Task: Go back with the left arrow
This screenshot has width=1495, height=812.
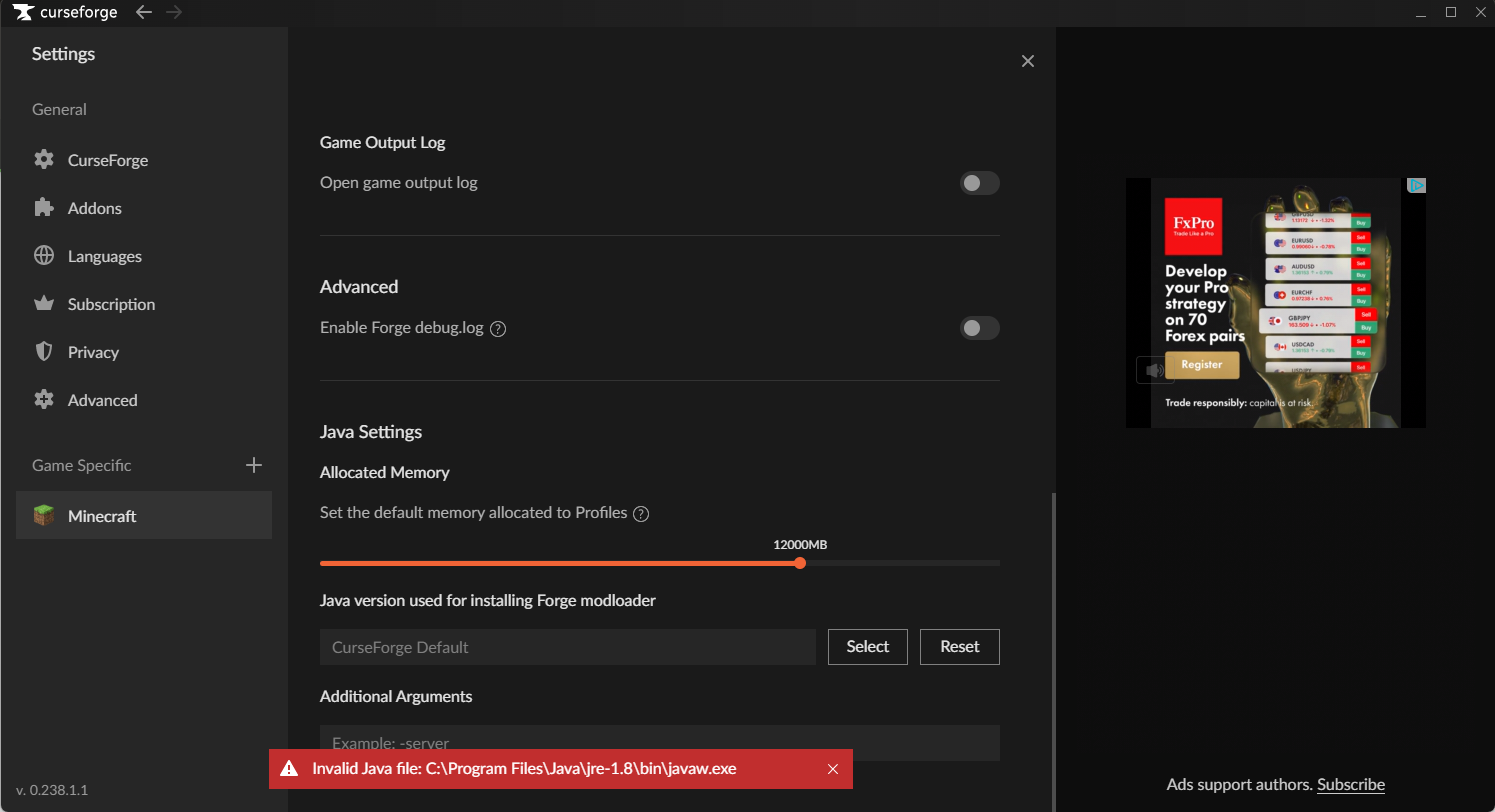Action: (144, 12)
